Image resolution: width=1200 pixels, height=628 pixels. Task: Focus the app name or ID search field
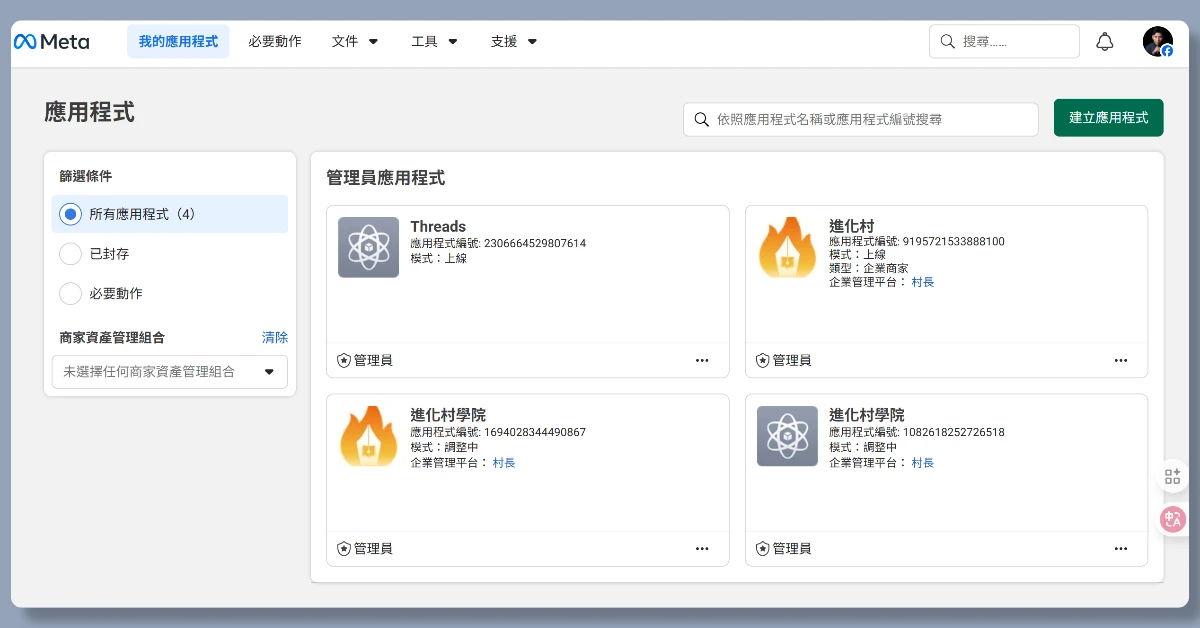pos(861,119)
